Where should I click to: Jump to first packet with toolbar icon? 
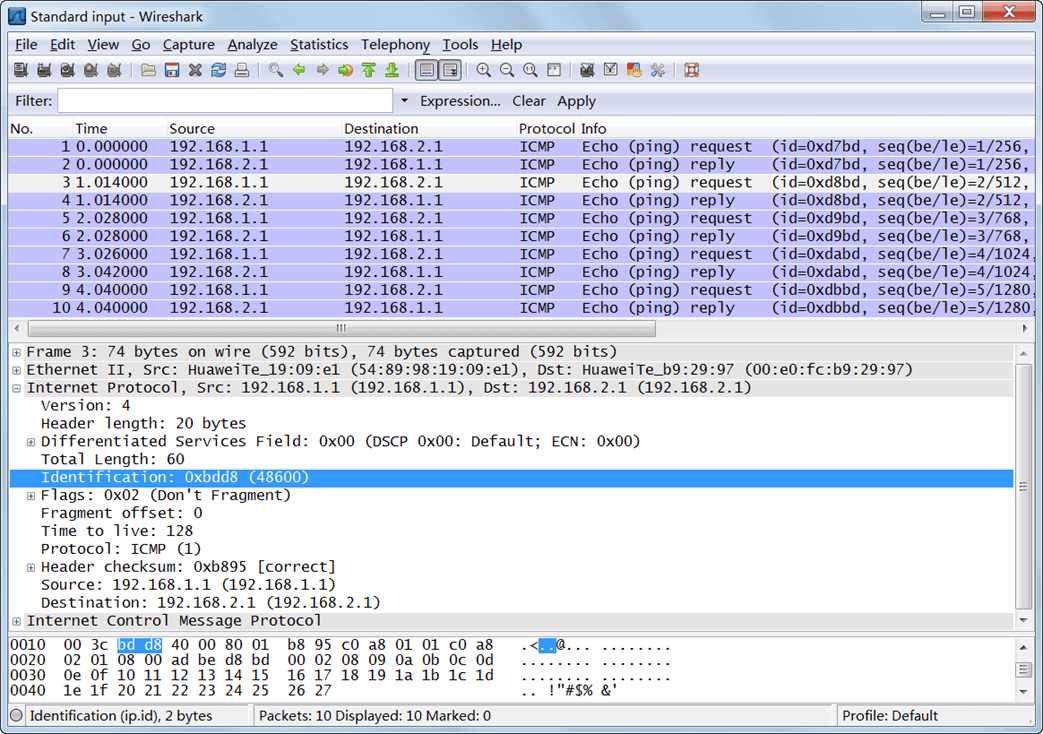point(369,70)
